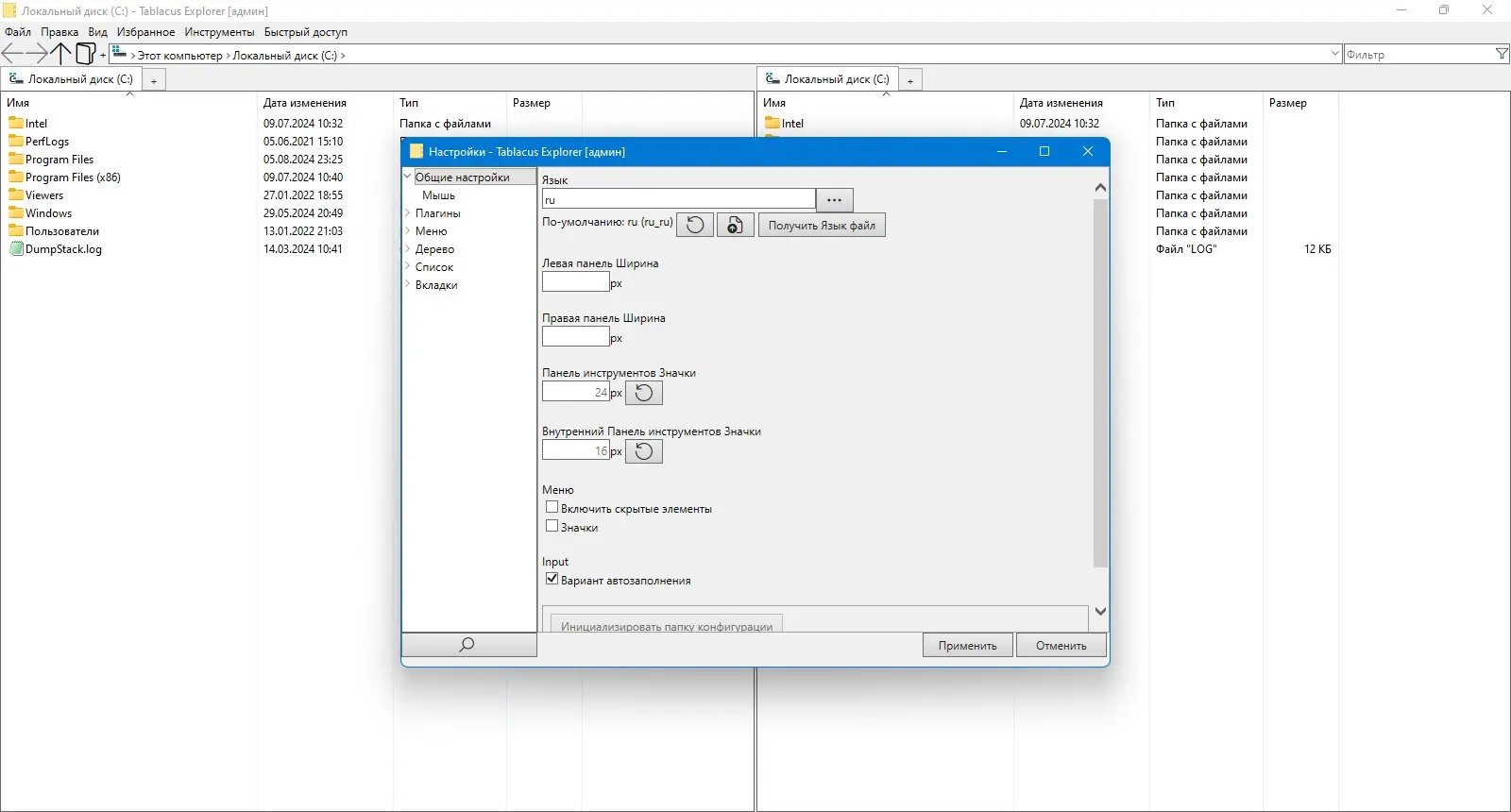The width and height of the screenshot is (1511, 812).
Task: Click the Применить button
Action: (968, 645)
